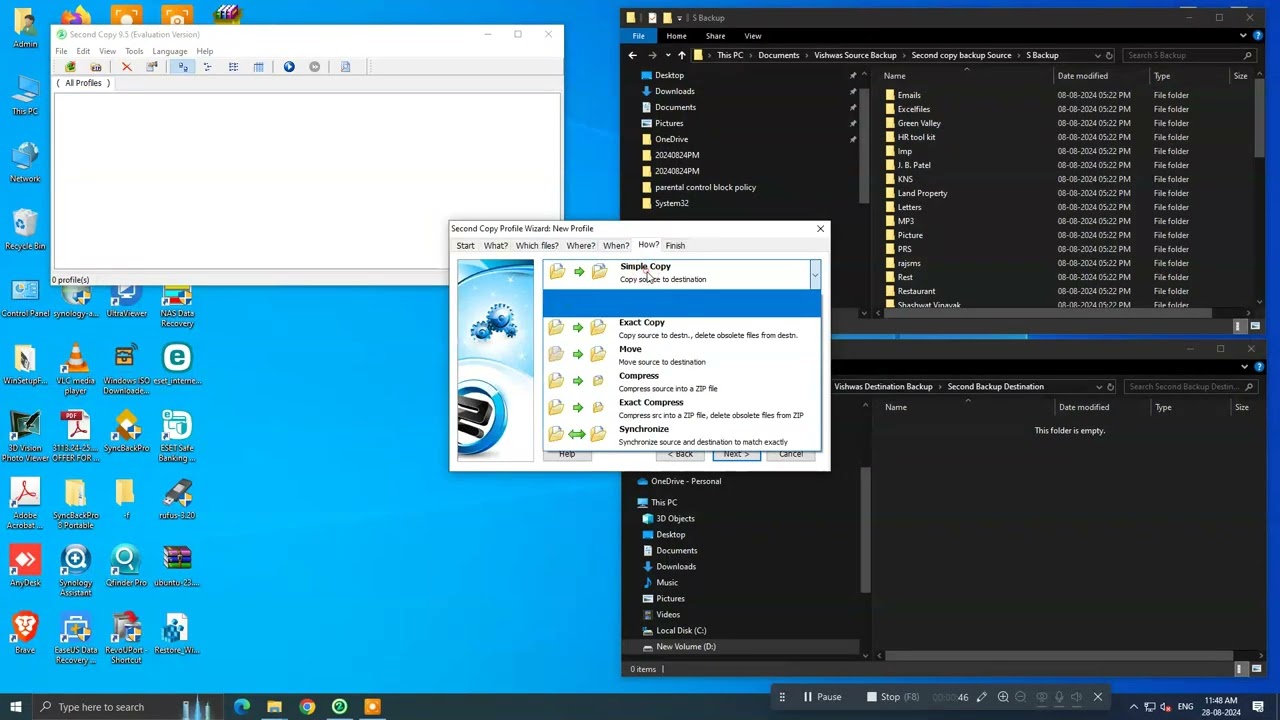Click the New Profile toolbar icon in Second Copy
Viewport: 1280px width, 720px height.
[x=70, y=67]
